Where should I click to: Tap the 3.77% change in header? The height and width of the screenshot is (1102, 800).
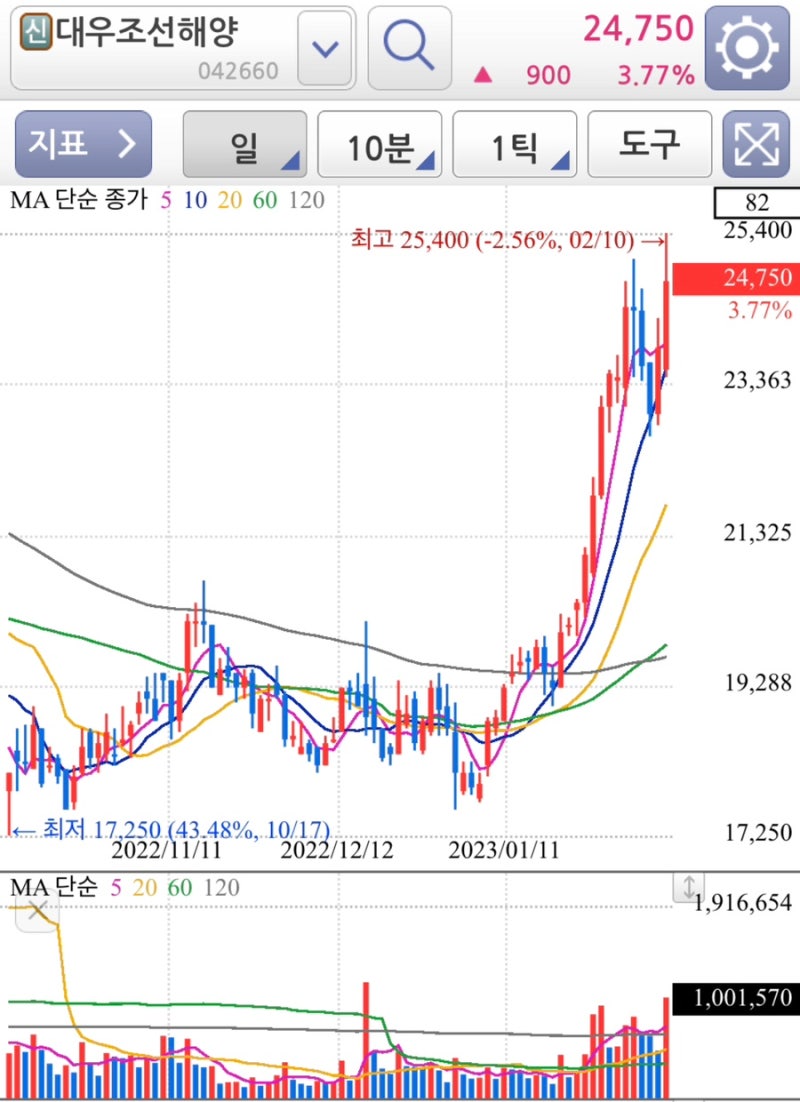pos(656,75)
